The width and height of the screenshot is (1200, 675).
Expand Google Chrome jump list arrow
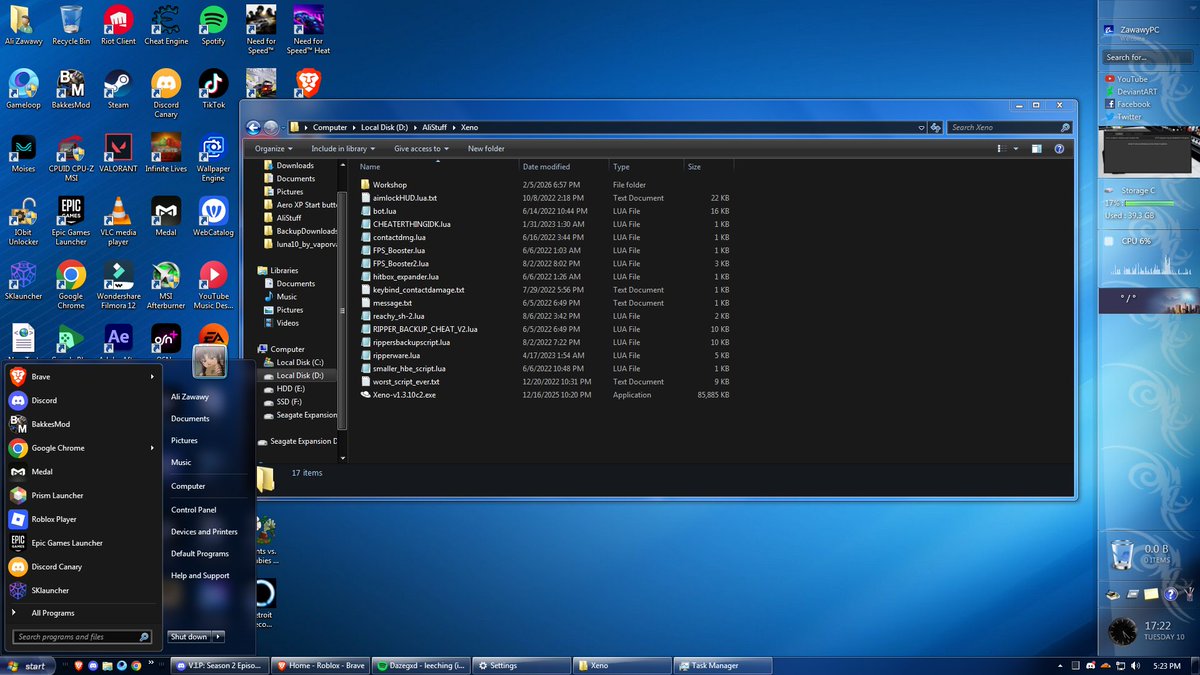[x=153, y=448]
